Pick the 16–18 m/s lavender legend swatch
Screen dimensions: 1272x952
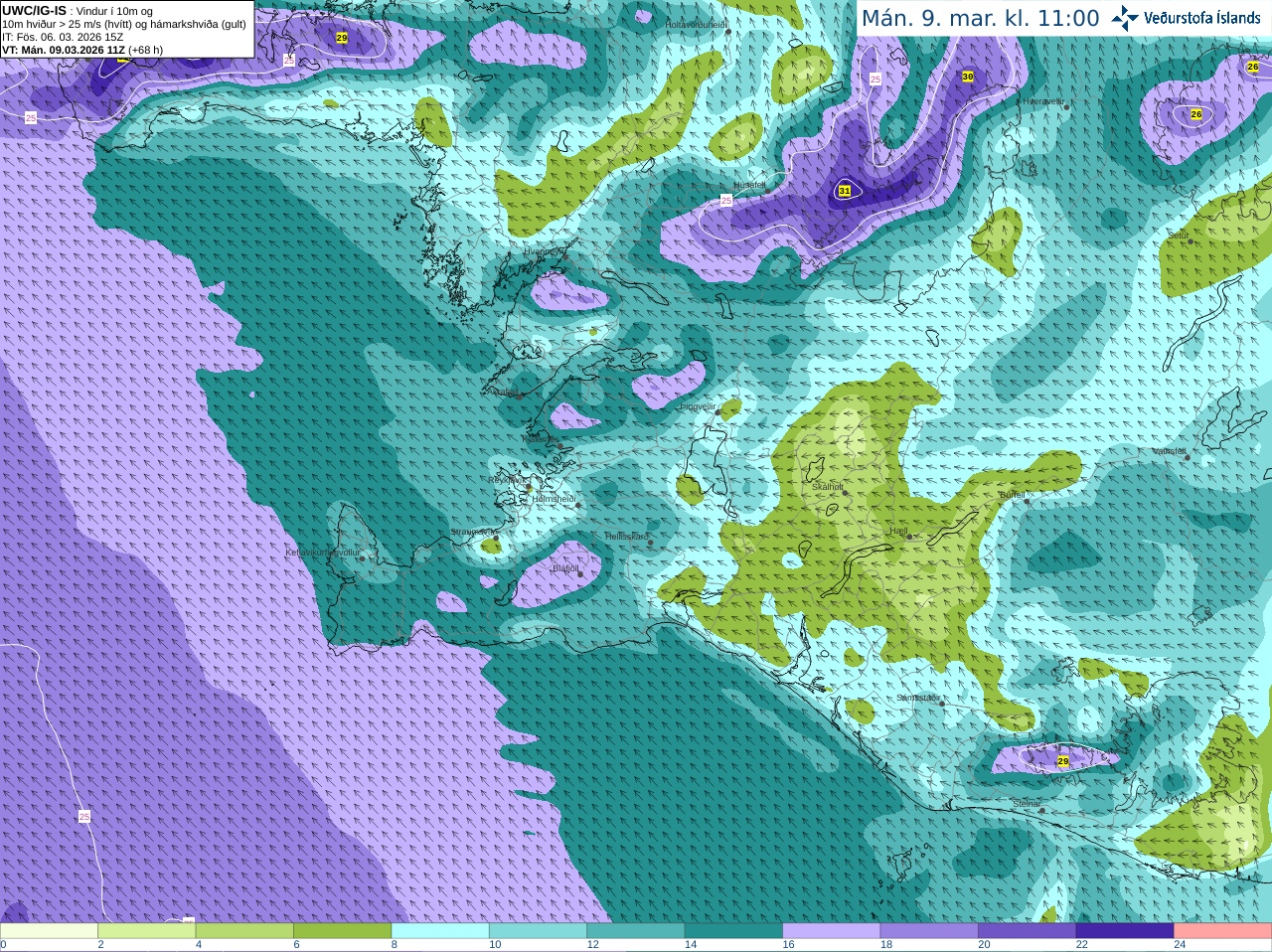point(832,931)
